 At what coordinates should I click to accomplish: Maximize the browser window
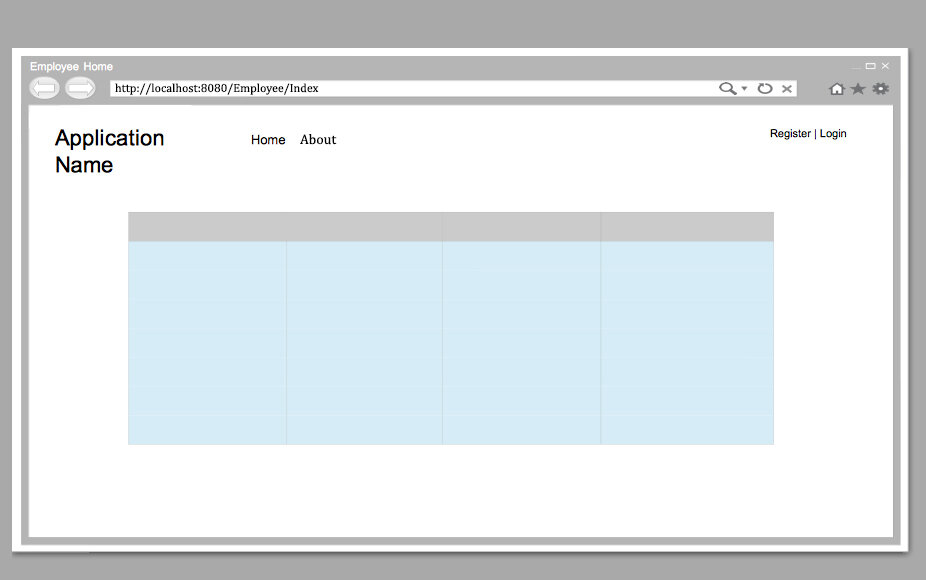870,66
